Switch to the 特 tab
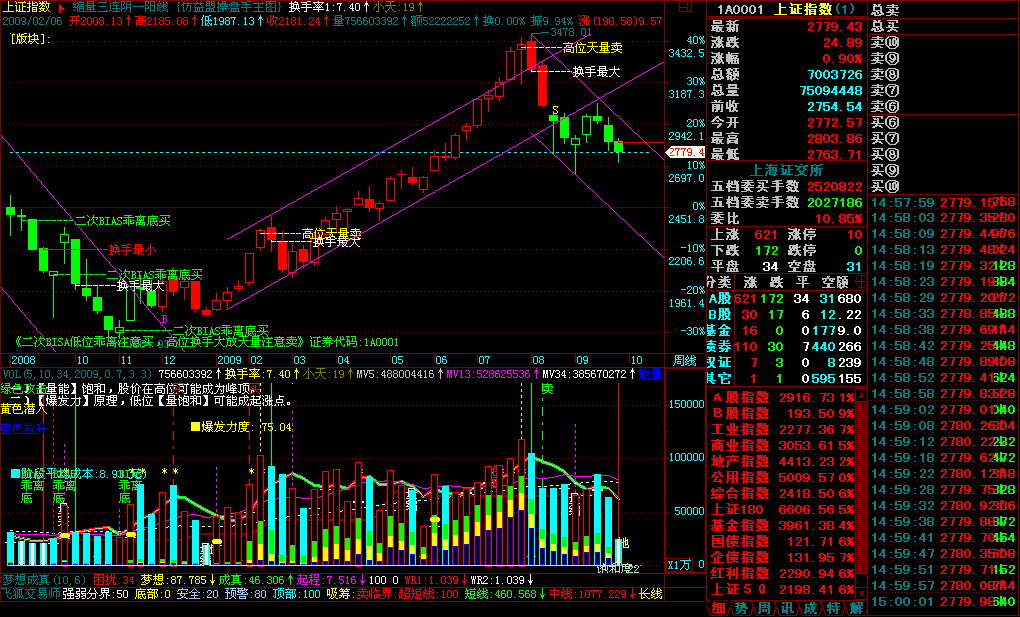The image size is (1020, 617). click(833, 608)
